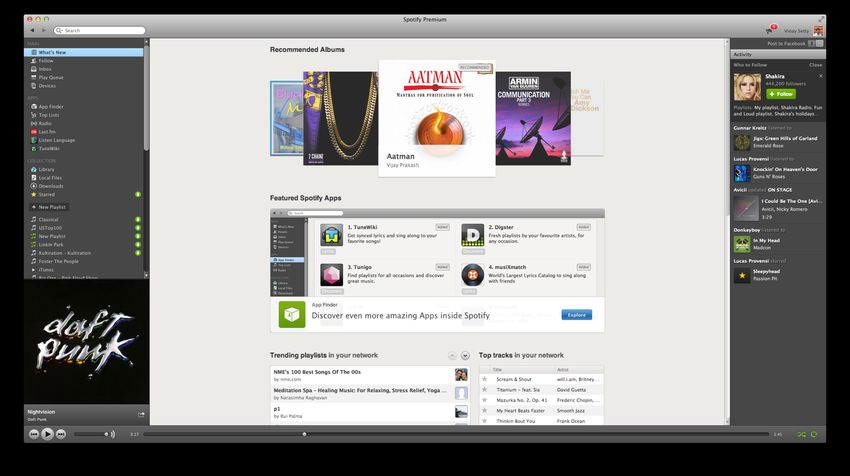Image resolution: width=850 pixels, height=476 pixels.
Task: Go forward with the navigation arrow
Action: coord(44,30)
